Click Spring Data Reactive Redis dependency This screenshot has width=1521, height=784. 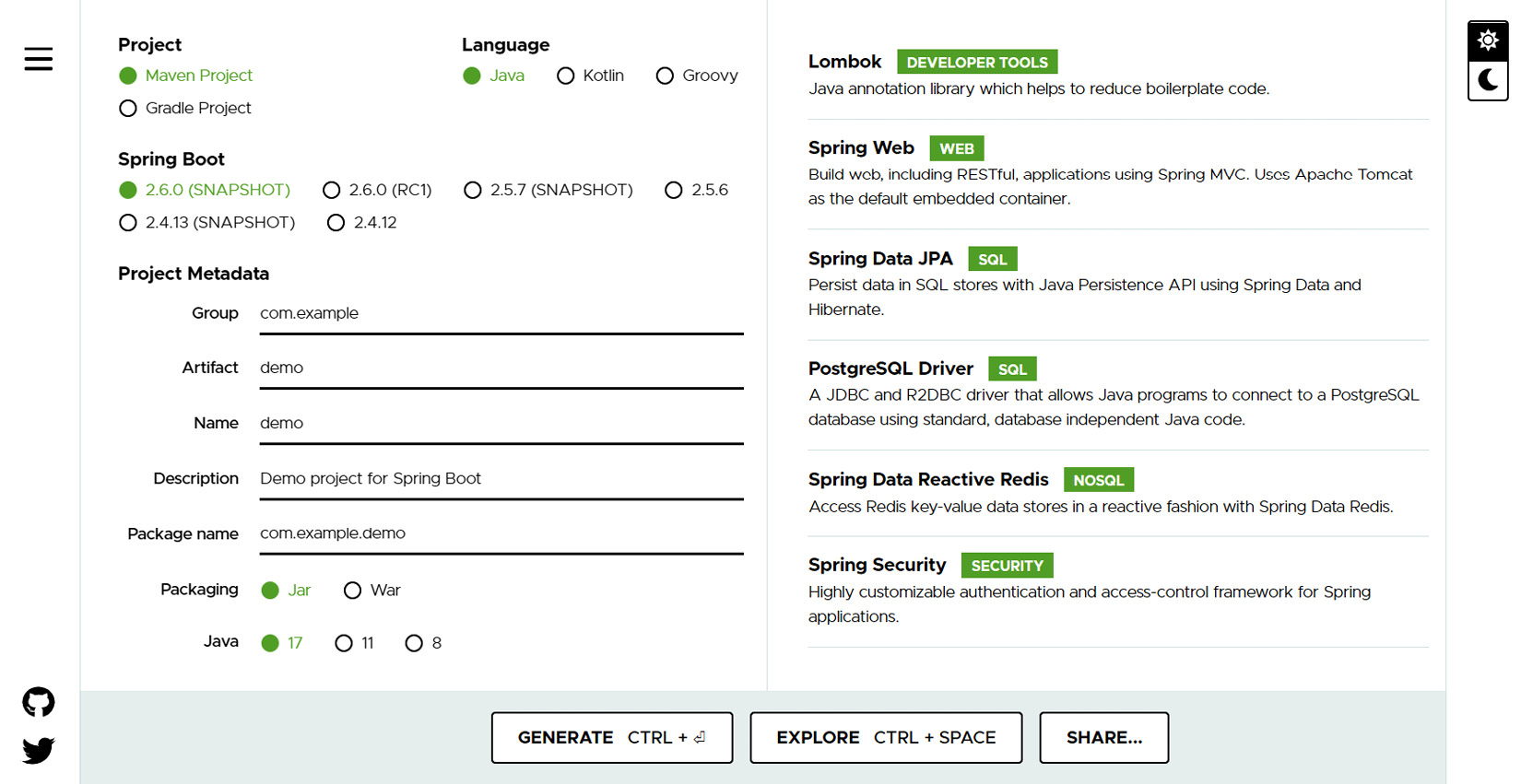[1118, 493]
